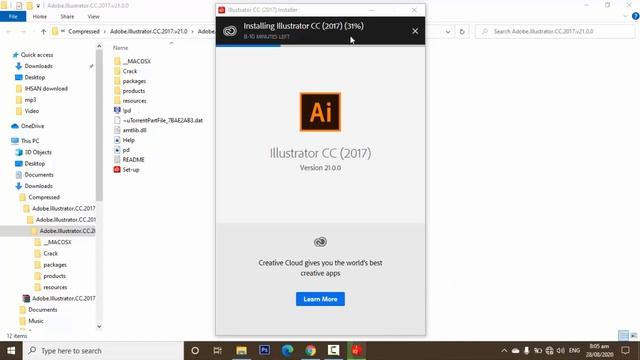Open Camtasia from the taskbar
Viewport: 640px width, 360px height.
(x=333, y=350)
